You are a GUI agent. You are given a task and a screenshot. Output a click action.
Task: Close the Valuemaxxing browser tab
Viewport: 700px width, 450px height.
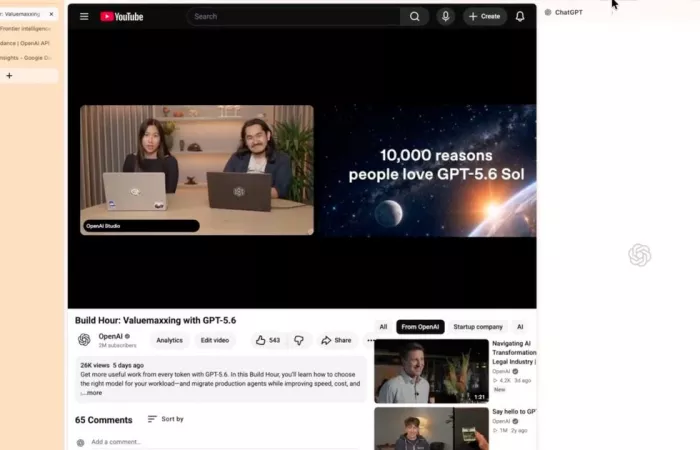(51, 14)
